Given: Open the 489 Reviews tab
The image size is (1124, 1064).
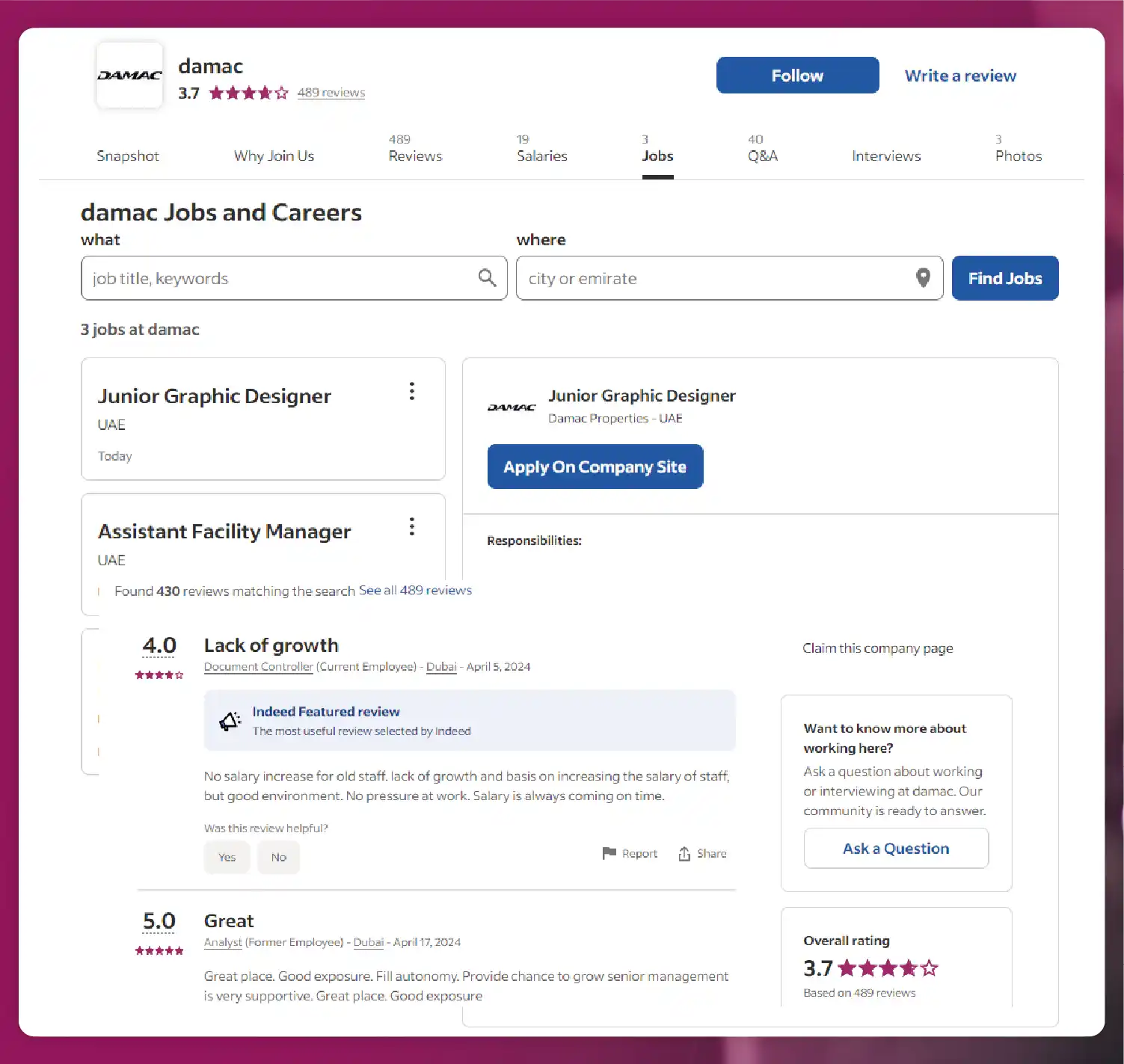Looking at the screenshot, I should coord(415,149).
